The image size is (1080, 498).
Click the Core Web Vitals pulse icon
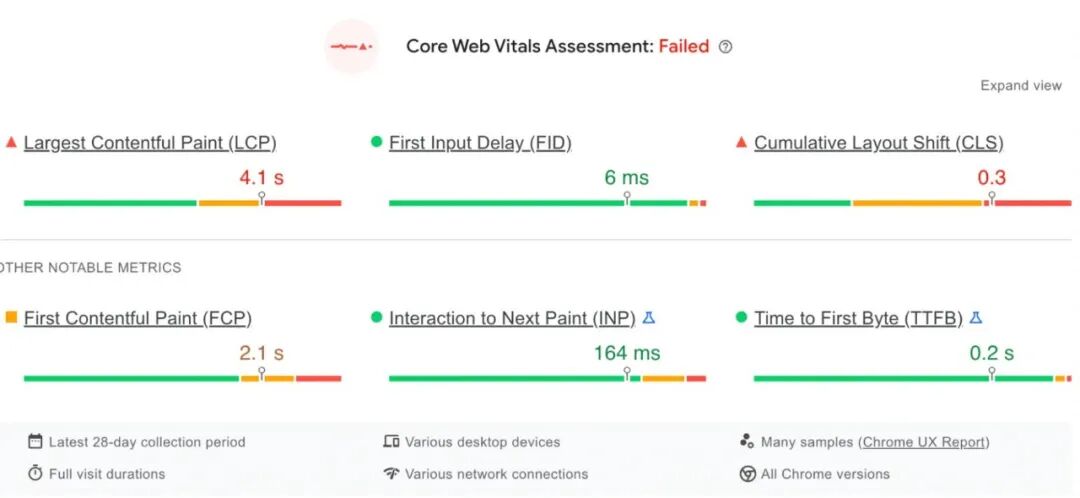click(x=351, y=46)
